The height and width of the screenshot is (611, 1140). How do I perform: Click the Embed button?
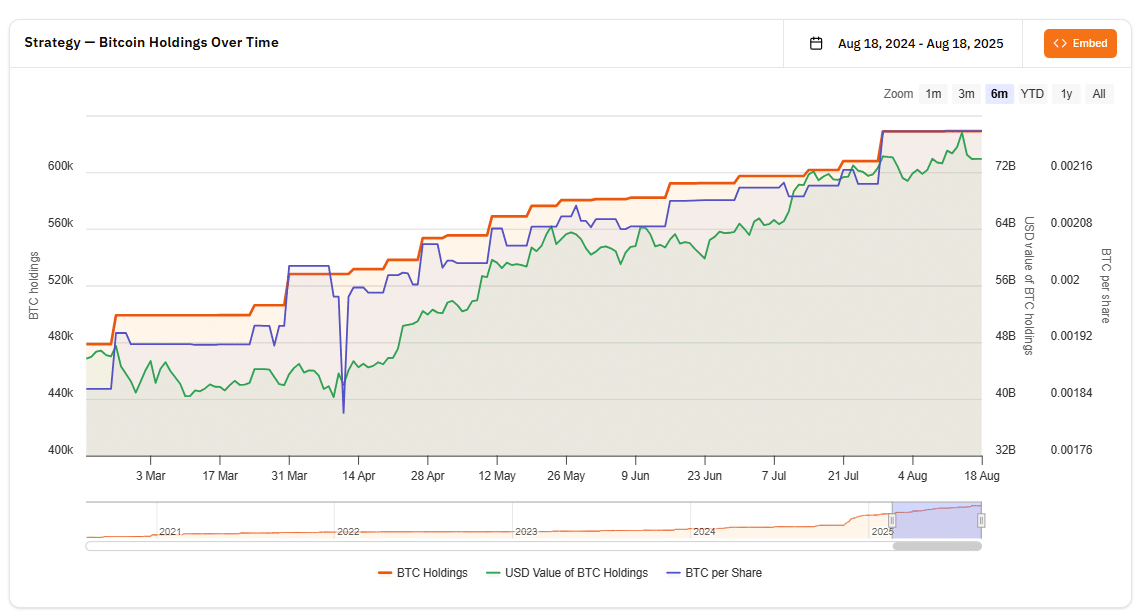coord(1080,44)
